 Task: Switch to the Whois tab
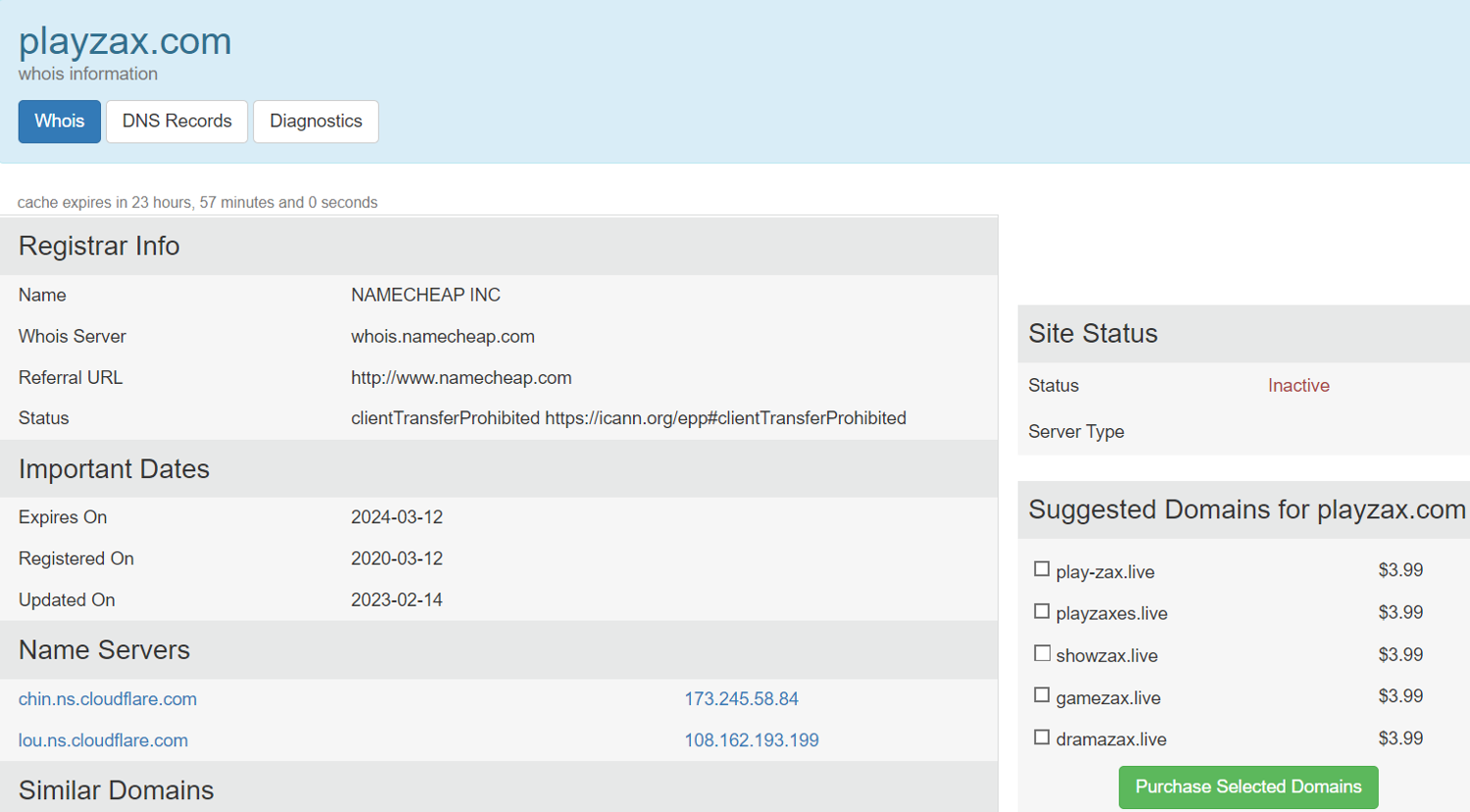tap(59, 121)
